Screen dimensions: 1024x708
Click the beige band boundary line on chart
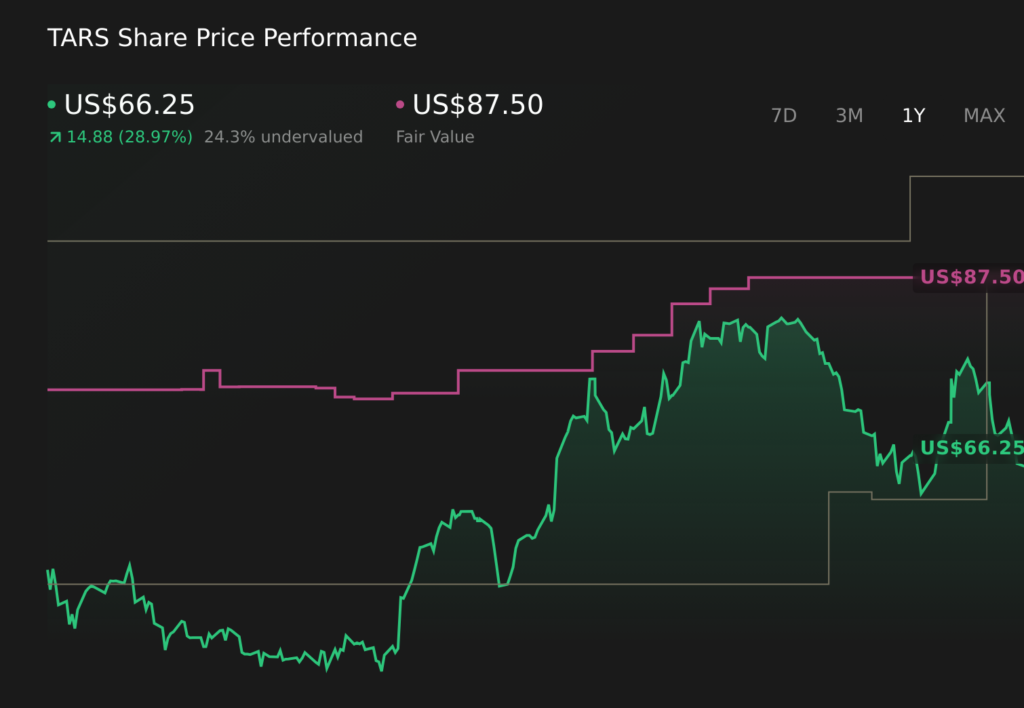point(400,239)
